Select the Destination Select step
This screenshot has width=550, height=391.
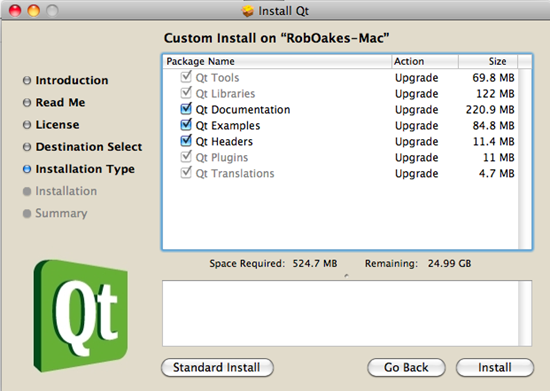[x=83, y=147]
